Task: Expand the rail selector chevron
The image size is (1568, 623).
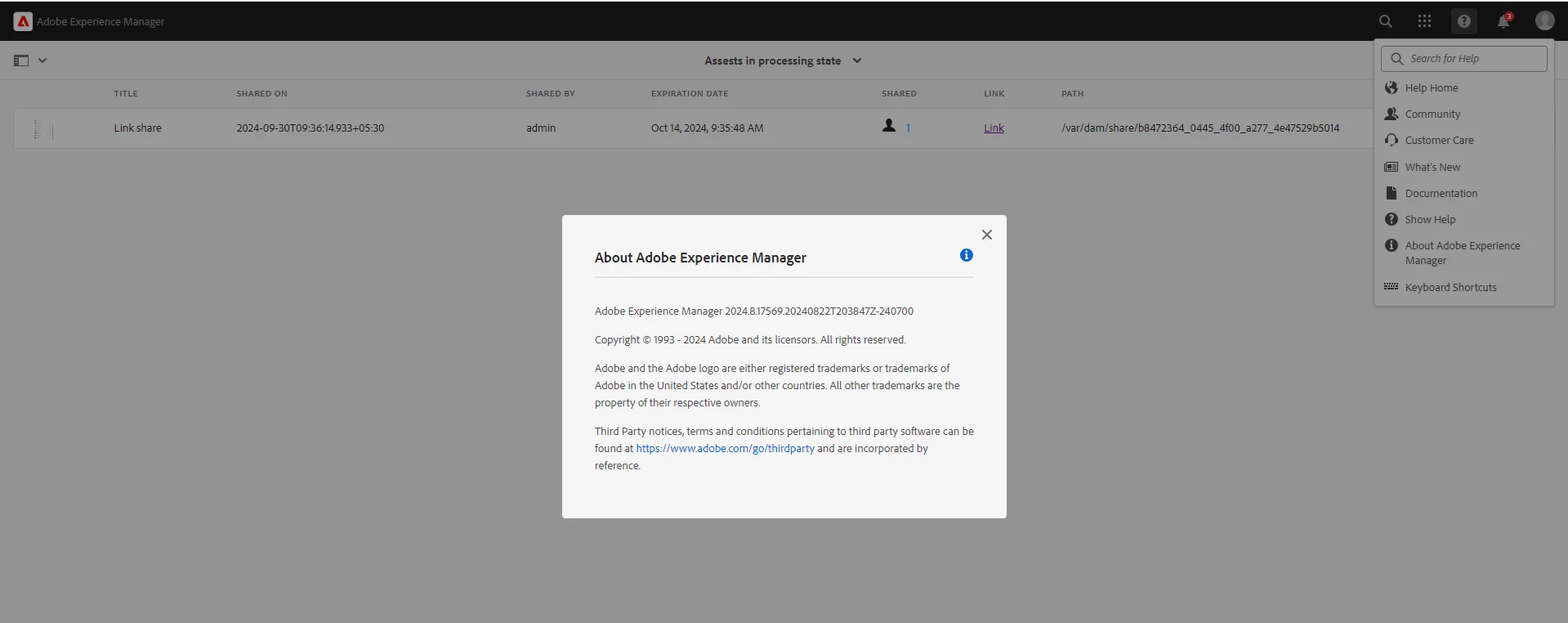Action: coord(42,61)
